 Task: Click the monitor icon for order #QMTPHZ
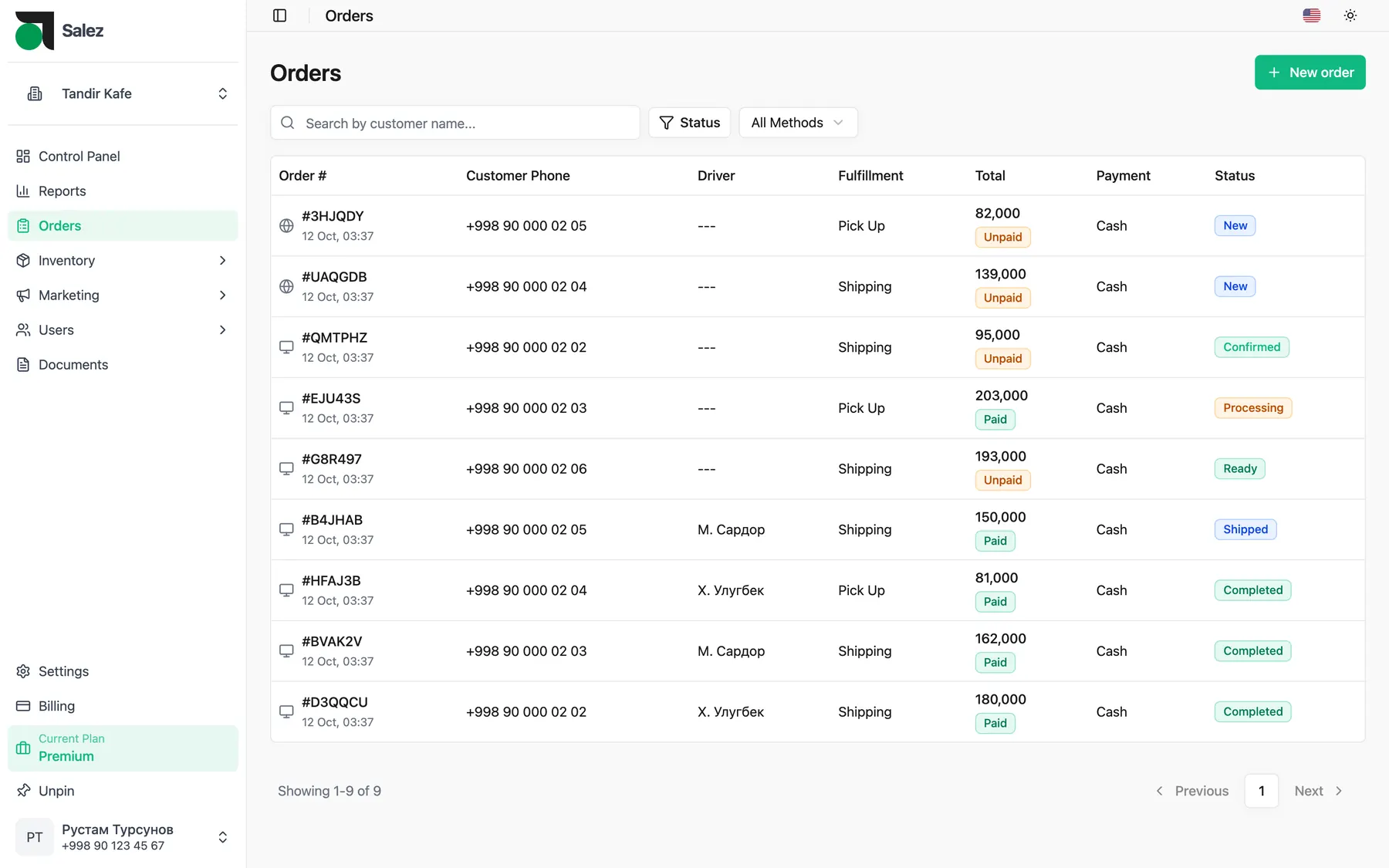pos(286,347)
